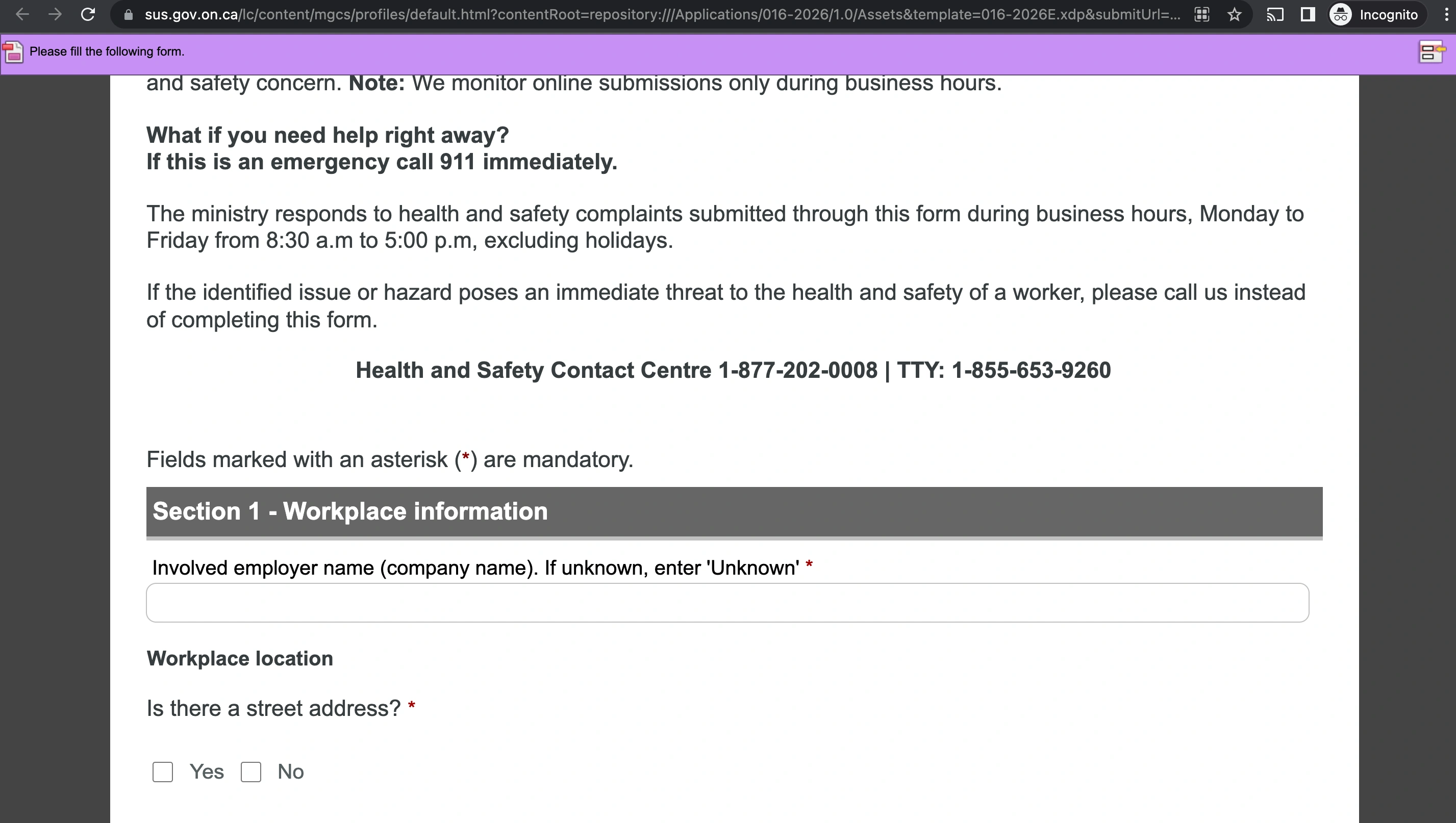
Task: Click the Incognito label text
Action: pyautogui.click(x=1389, y=15)
